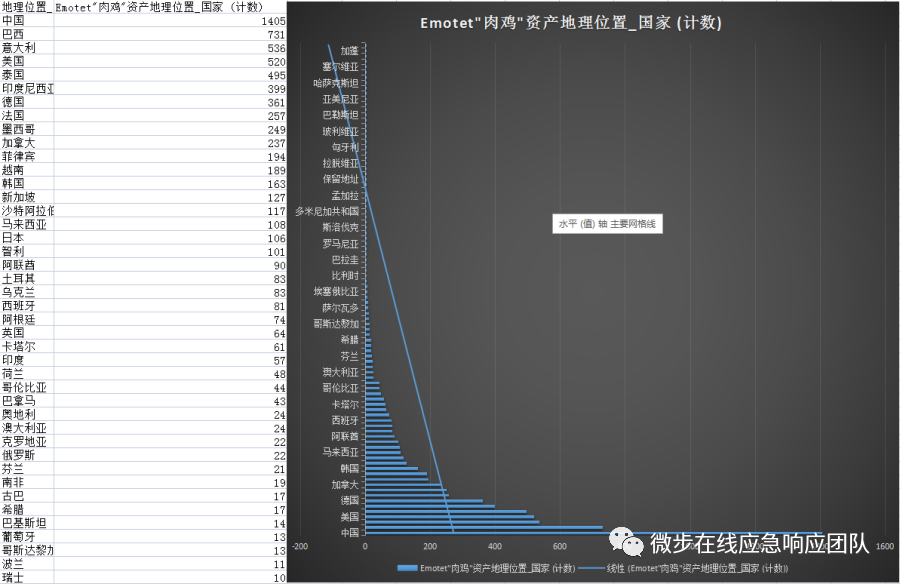This screenshot has height=584, width=900.
Task: Click the 哈萨克斯坦 chart axis label
Action: pos(336,83)
